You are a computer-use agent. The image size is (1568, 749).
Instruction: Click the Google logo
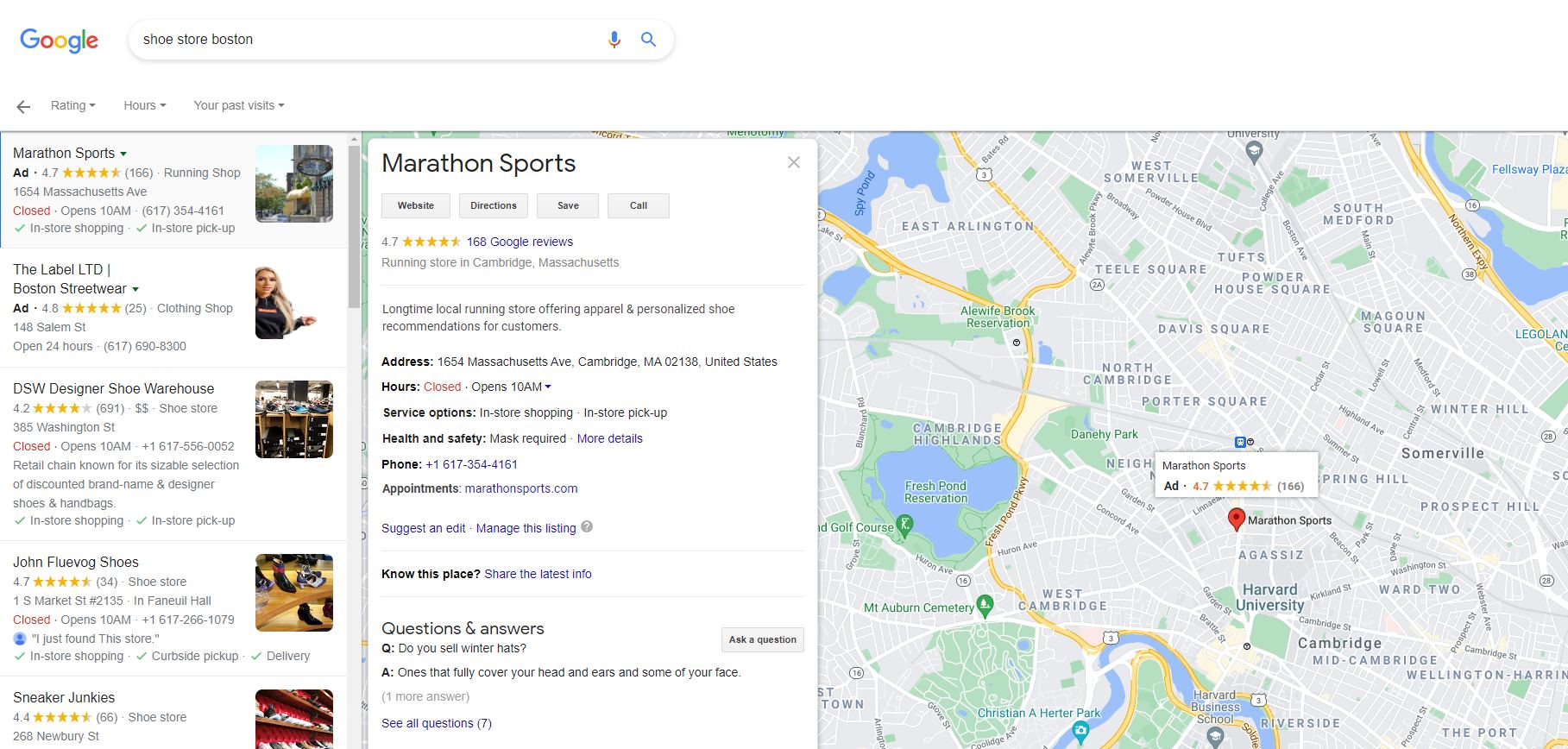(x=59, y=40)
